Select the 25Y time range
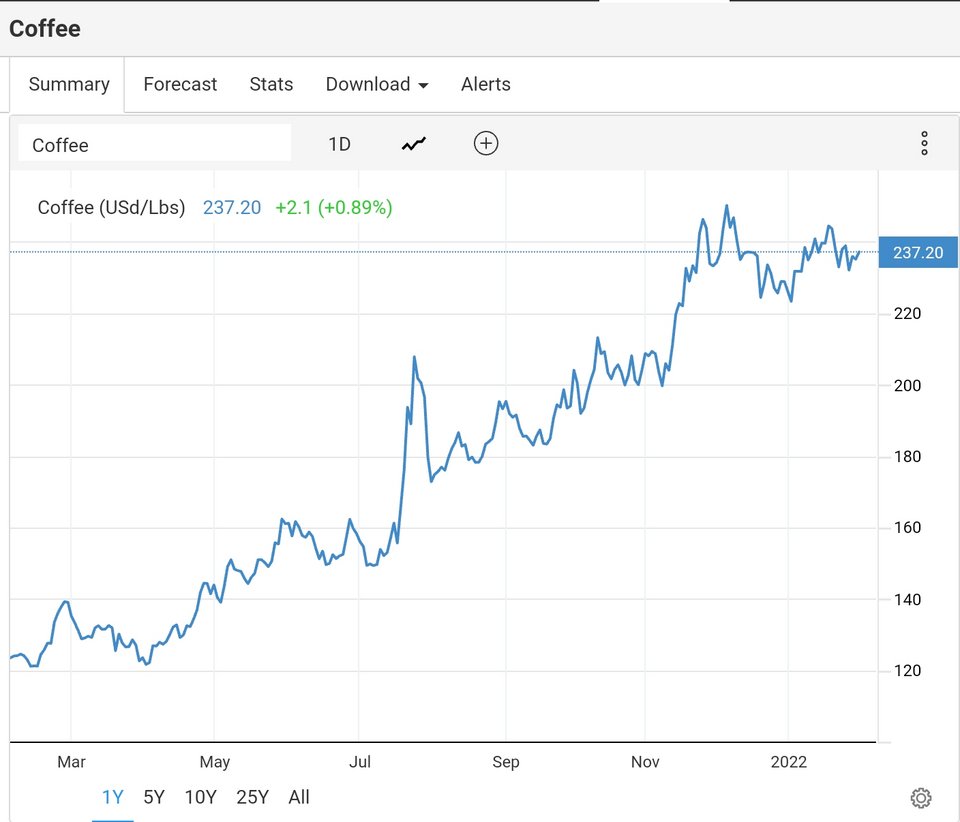Viewport: 960px width, 822px height. tap(252, 797)
